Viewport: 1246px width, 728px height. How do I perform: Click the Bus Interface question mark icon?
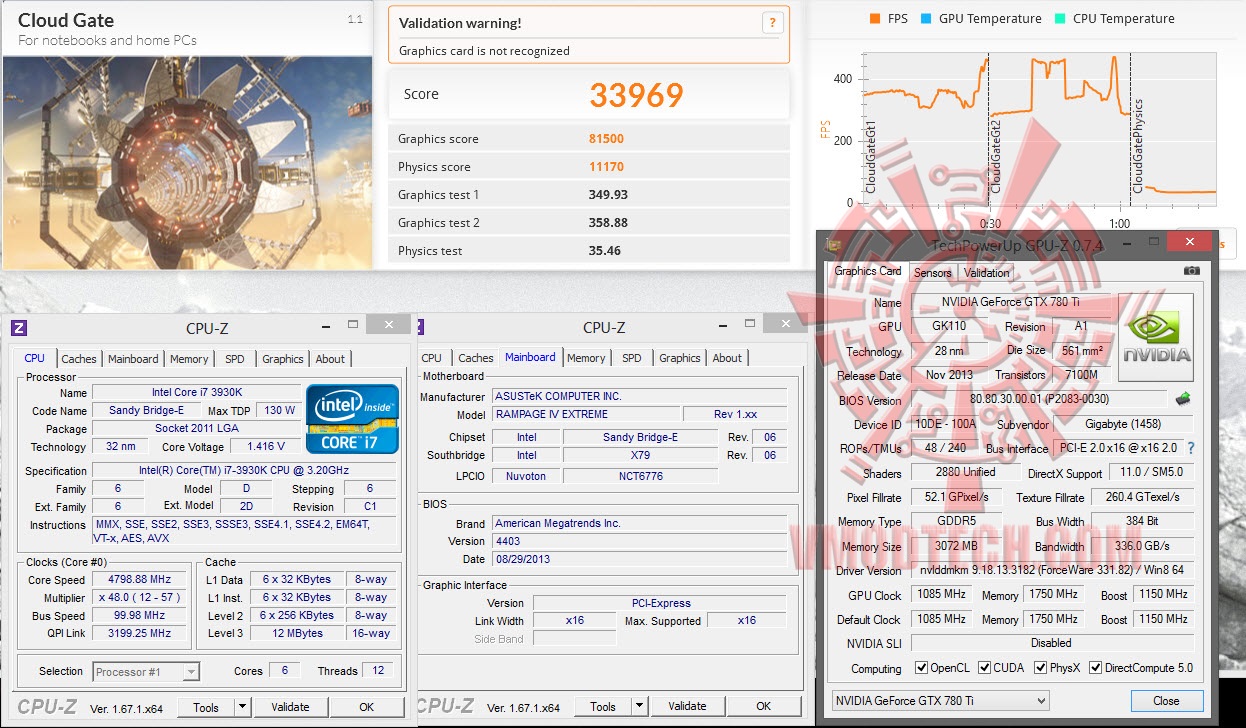click(1190, 448)
